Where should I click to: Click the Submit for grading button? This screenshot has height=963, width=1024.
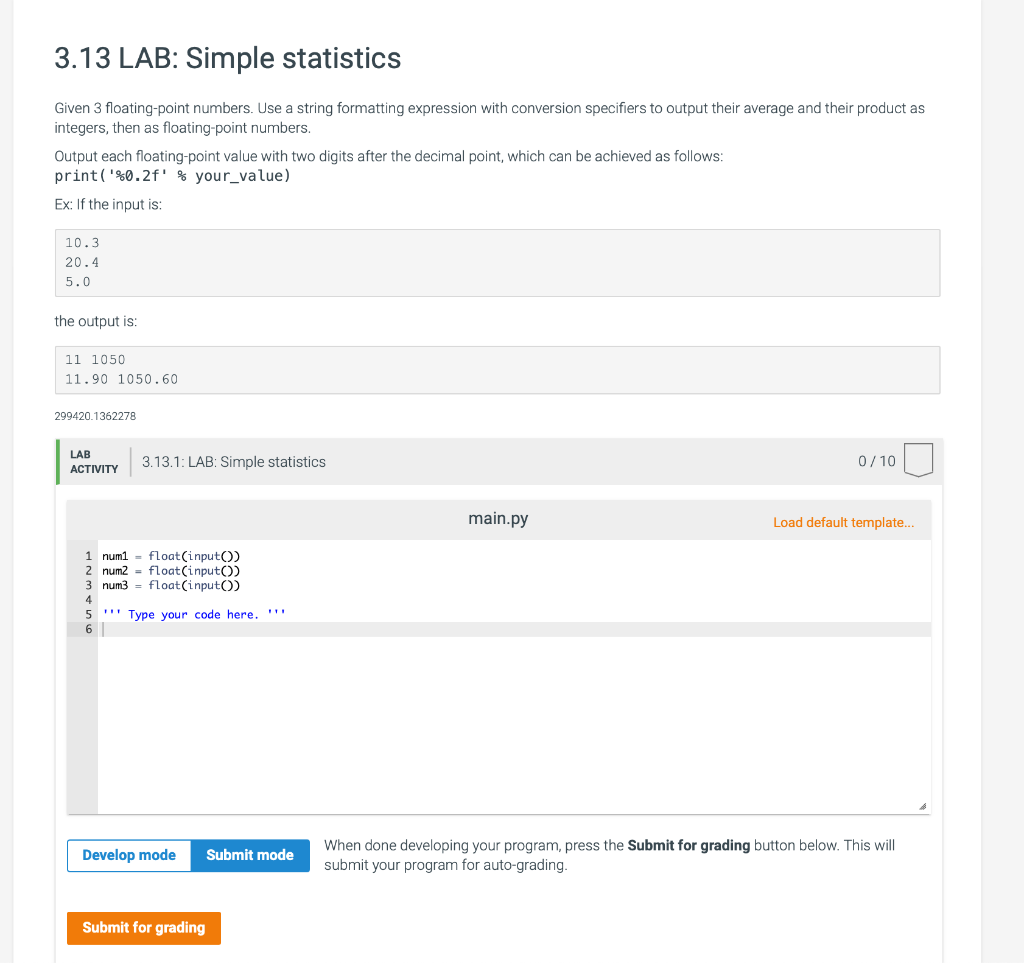[x=143, y=928]
